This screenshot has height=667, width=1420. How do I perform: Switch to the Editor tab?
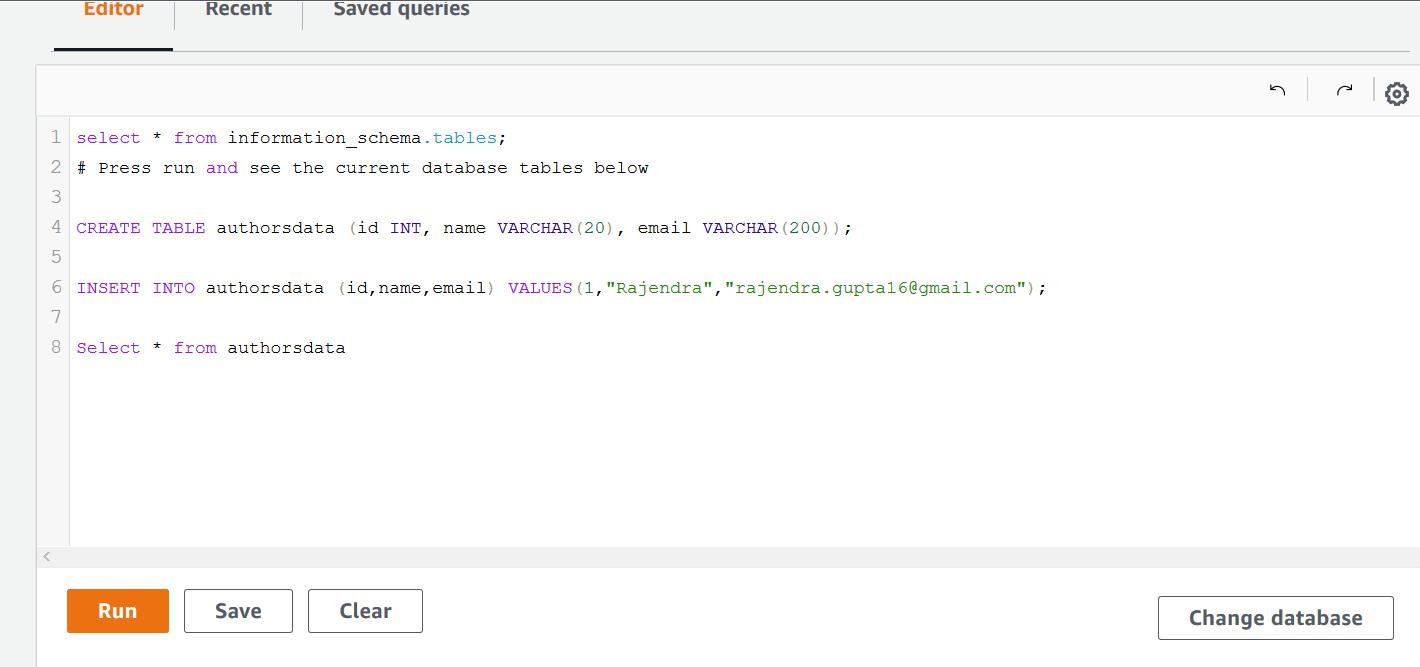pos(113,11)
